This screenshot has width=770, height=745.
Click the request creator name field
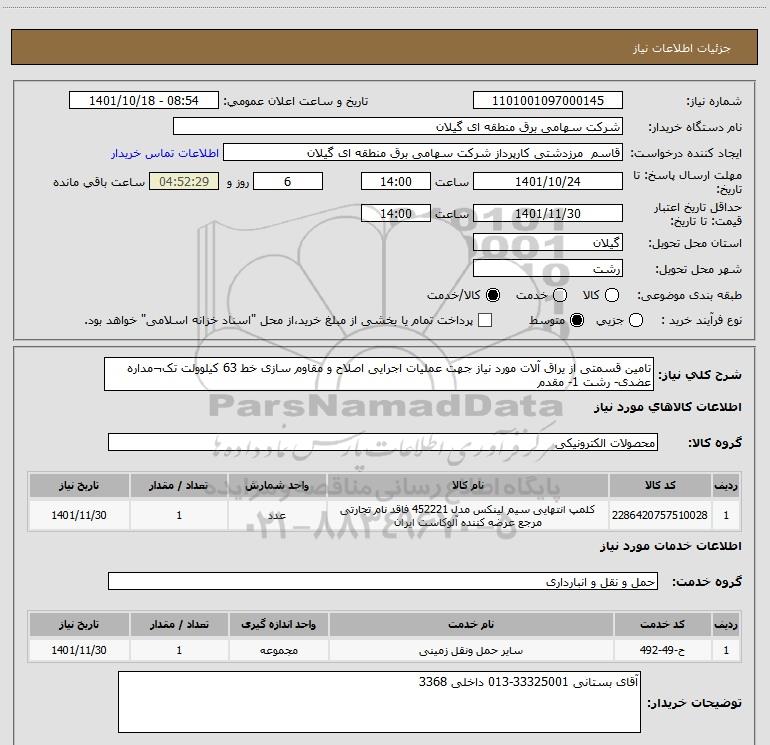tap(423, 153)
